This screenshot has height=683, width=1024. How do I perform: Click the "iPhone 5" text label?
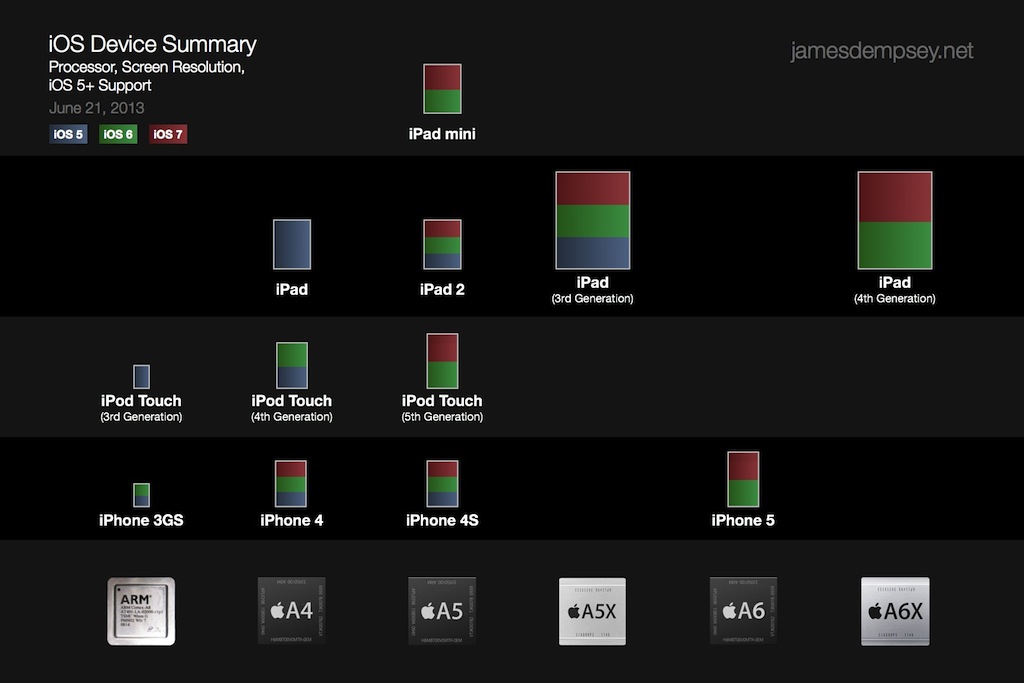(743, 520)
